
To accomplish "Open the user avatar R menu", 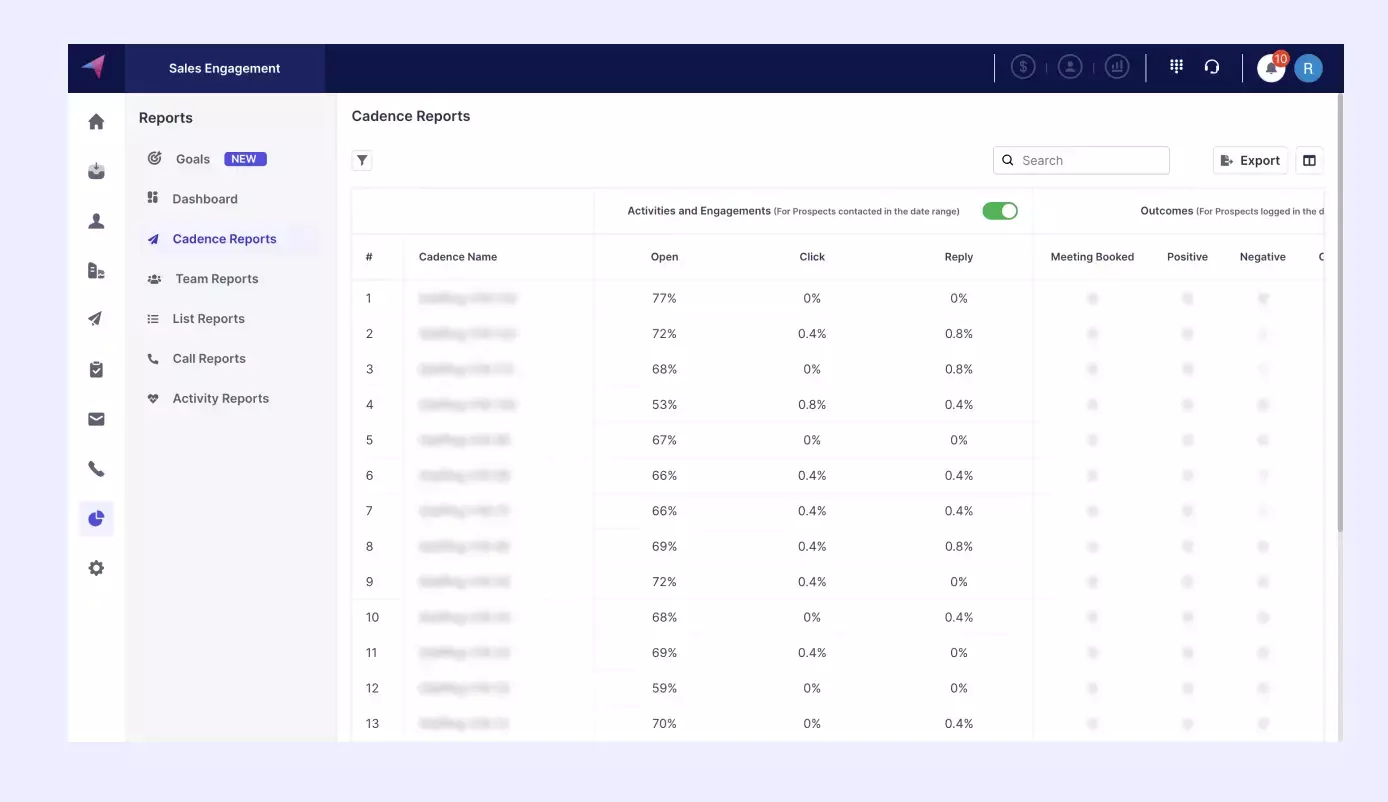I will (1308, 68).
